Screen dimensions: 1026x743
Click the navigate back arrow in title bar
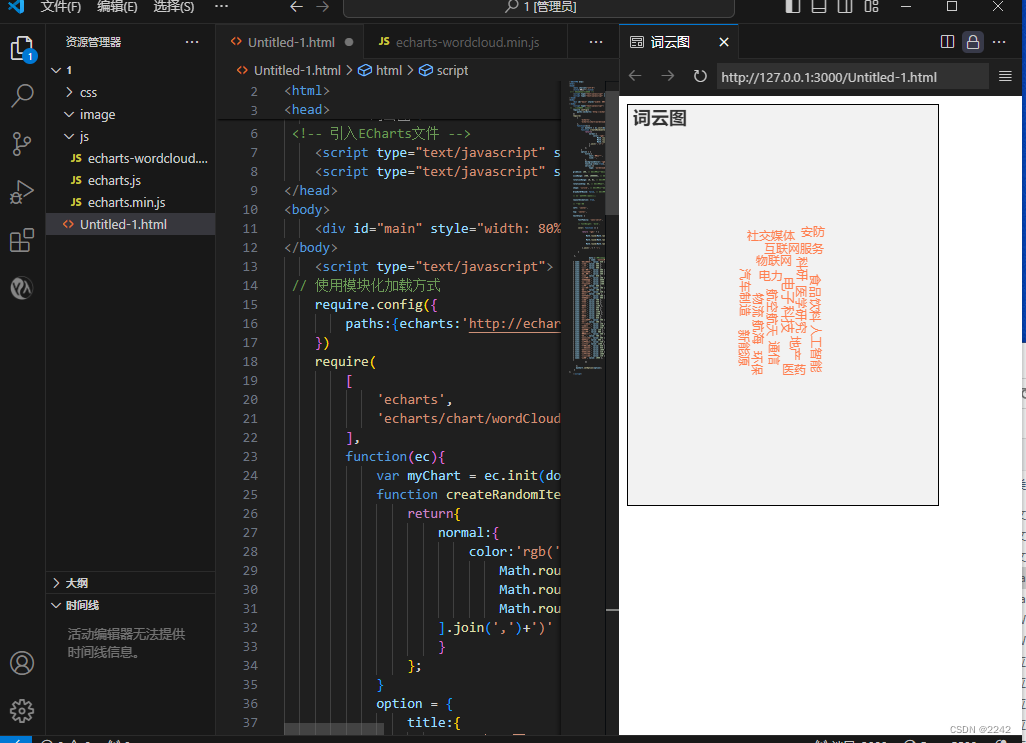(296, 7)
